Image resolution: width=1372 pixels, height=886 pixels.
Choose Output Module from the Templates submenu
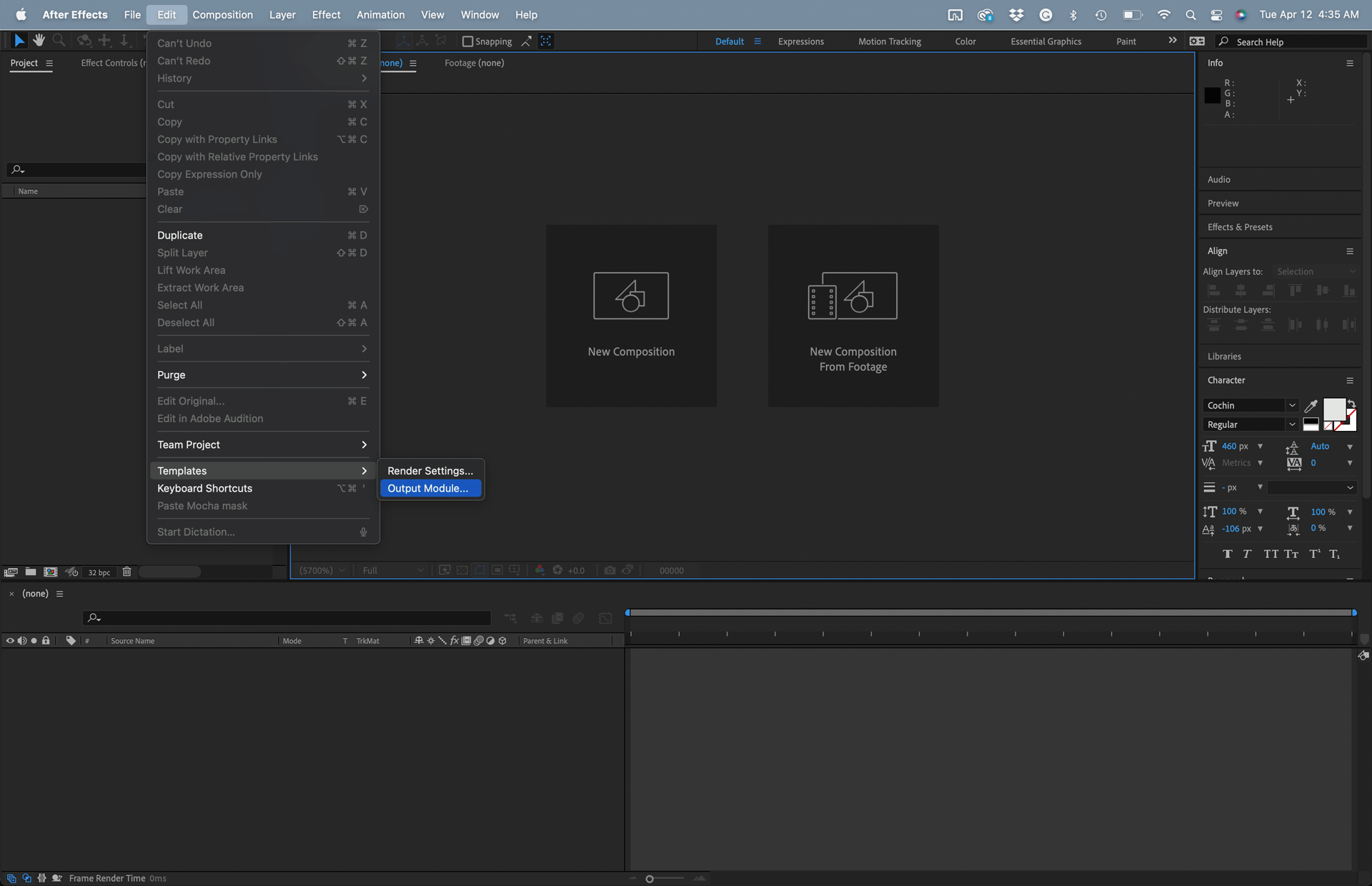428,488
